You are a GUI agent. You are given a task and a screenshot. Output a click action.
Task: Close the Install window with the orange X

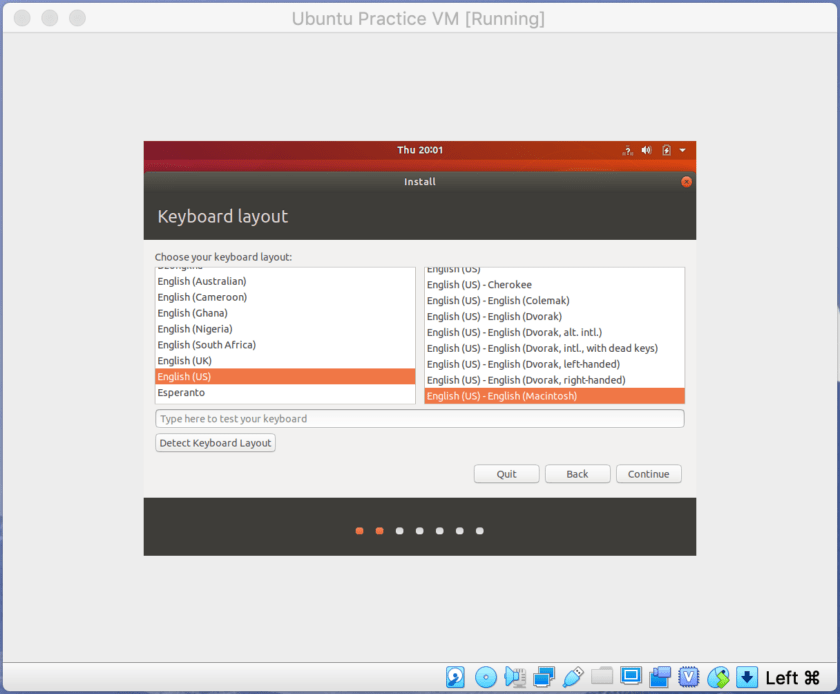(x=686, y=182)
